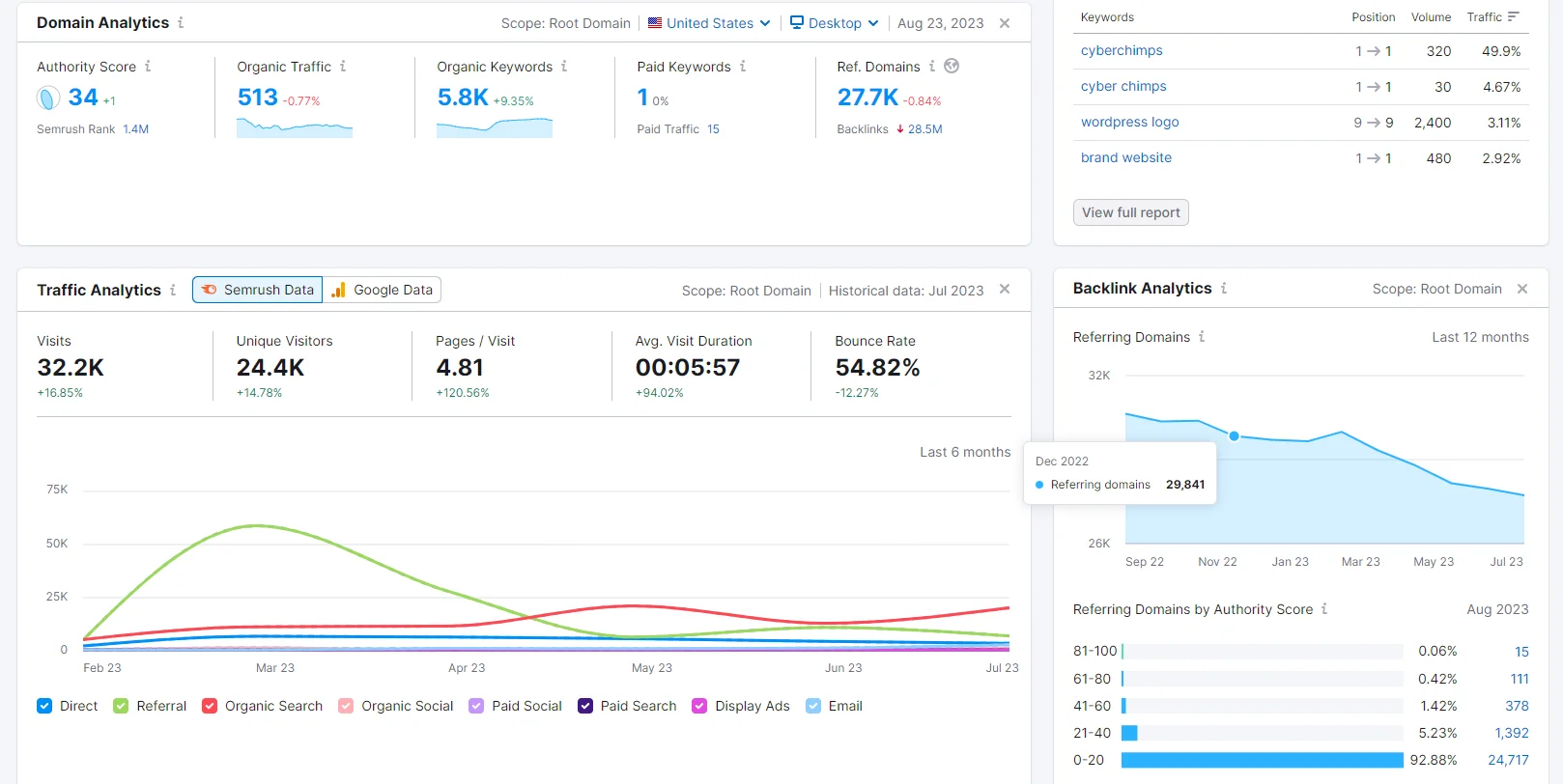This screenshot has width=1563, height=784.
Task: Toggle the Paid Search checkbox
Action: (x=585, y=706)
